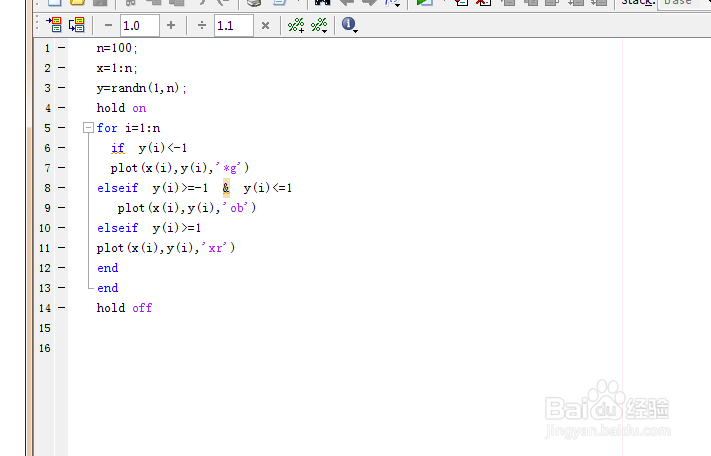This screenshot has height=456, width=711.
Task: Open the show cell titles %% dropdown
Action: click(x=319, y=25)
